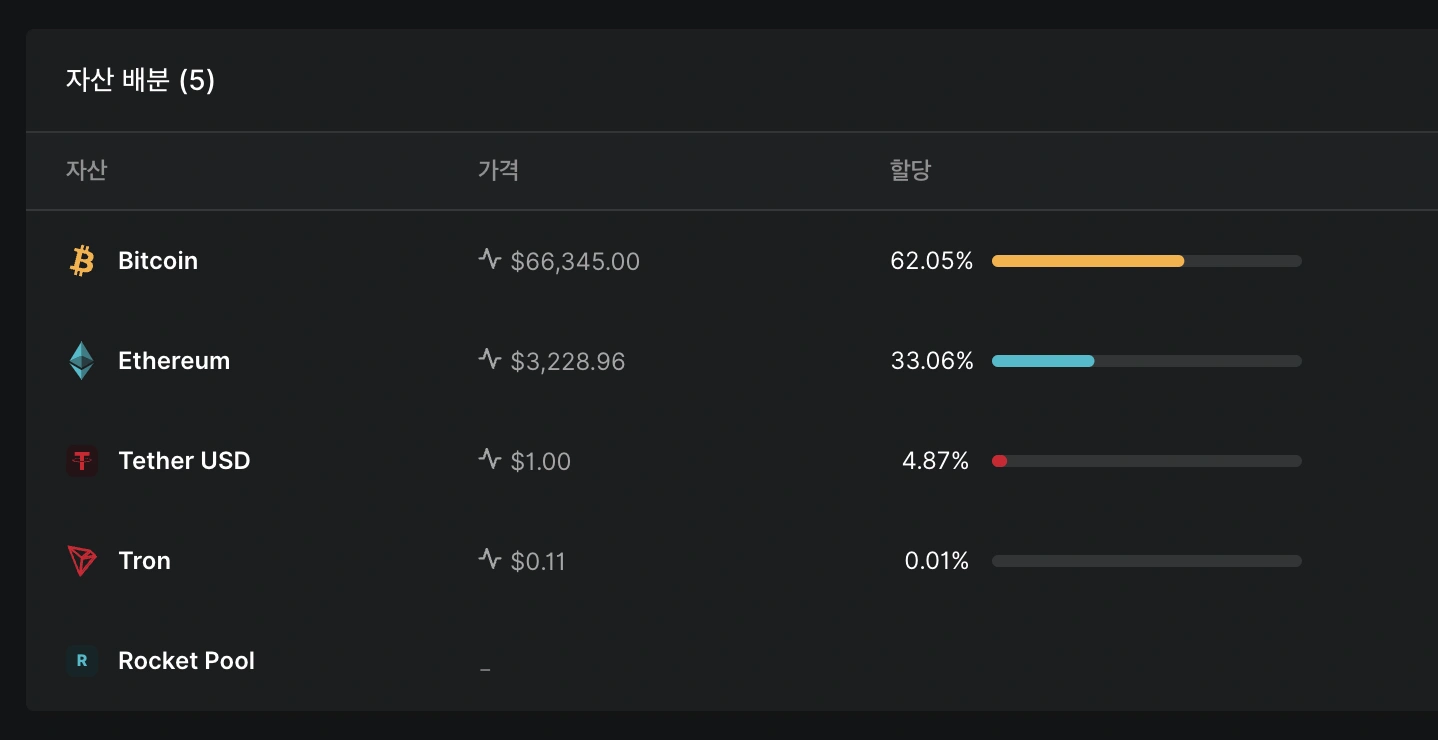
Task: Open the price chart icon beside $0.11
Action: [x=489, y=559]
